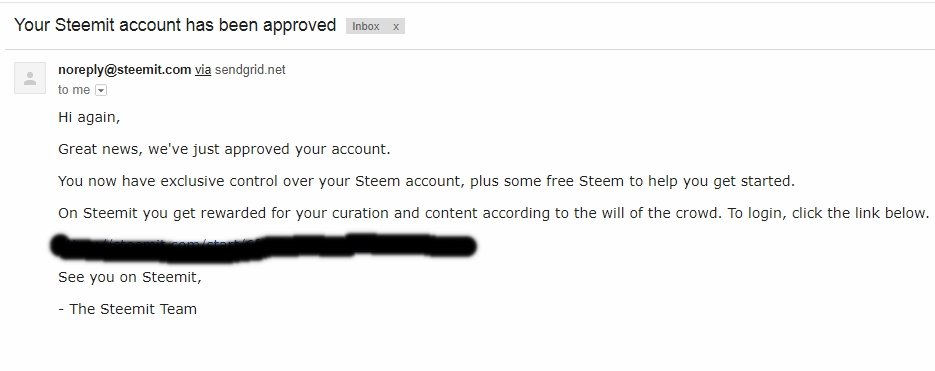Viewport: 935px width, 371px height.
Task: Click the sendgrid.net sender domain text
Action: 250,70
